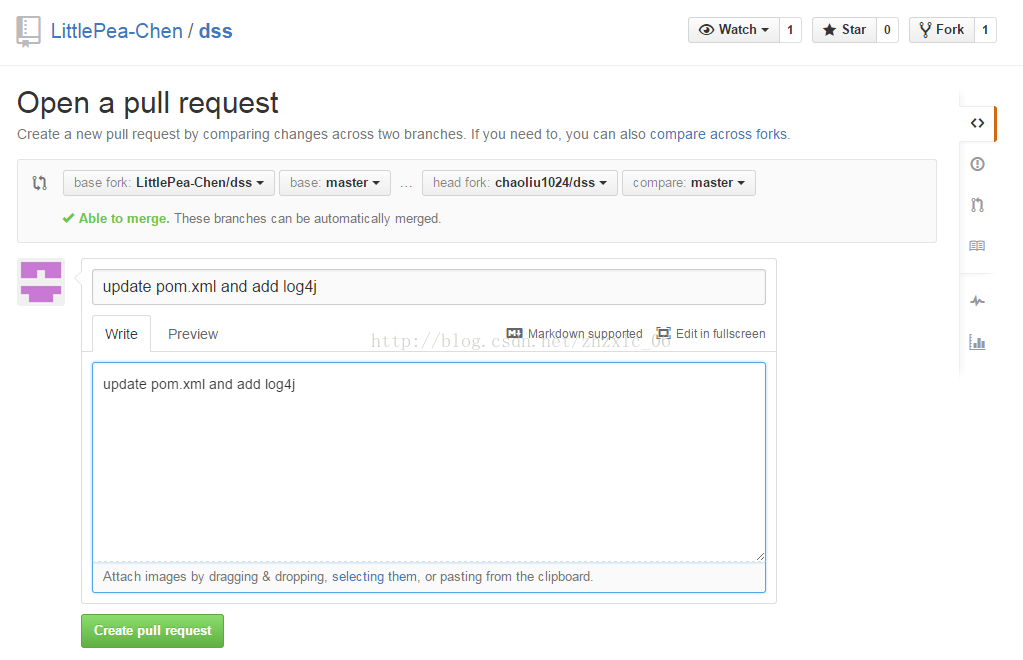1023x660 pixels.
Task: View the stargazers count 0
Action: 887,30
